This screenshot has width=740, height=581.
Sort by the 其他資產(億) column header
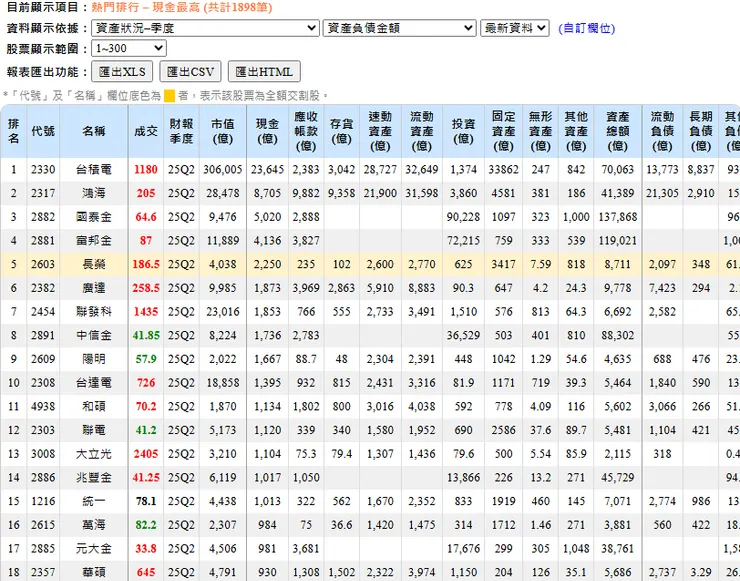(x=576, y=131)
